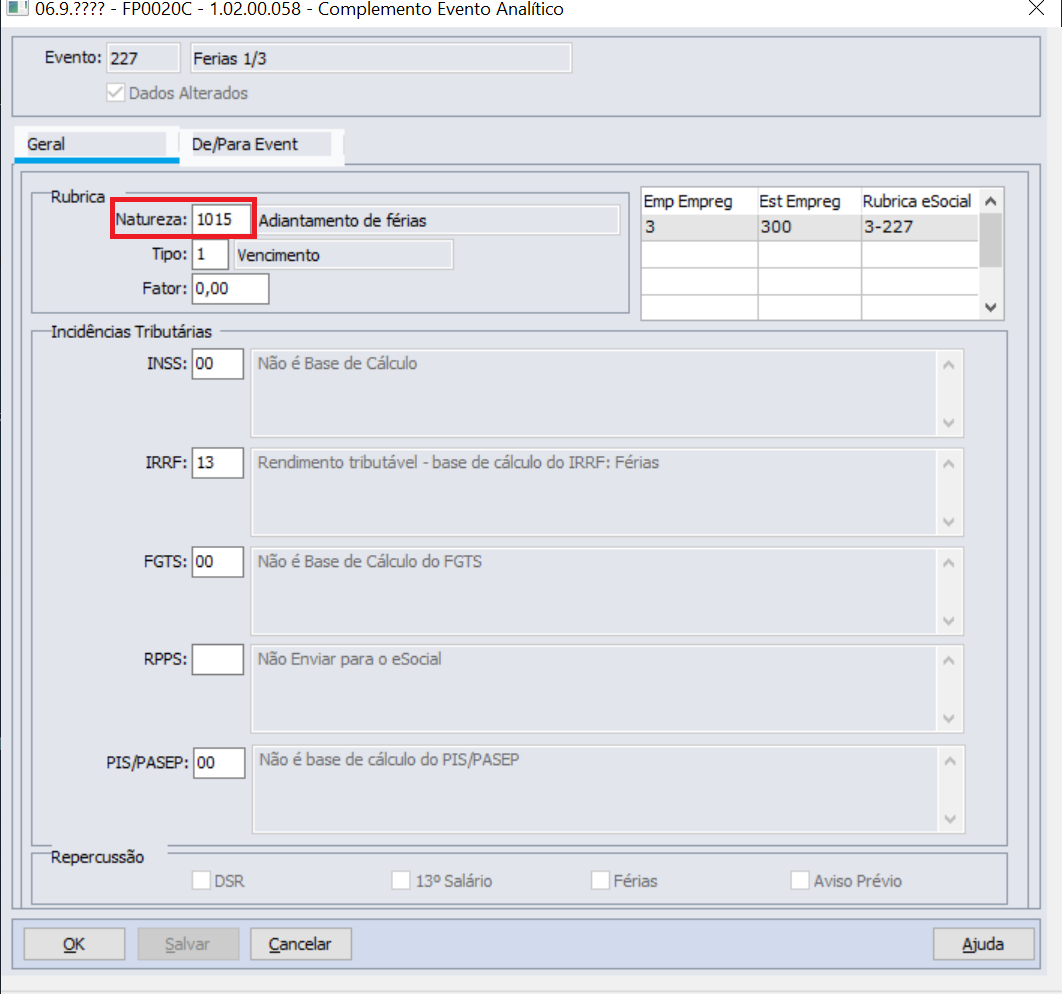Image resolution: width=1062 pixels, height=994 pixels.
Task: Click text Não é Base de Cálculo do FGTS
Action: (x=370, y=561)
